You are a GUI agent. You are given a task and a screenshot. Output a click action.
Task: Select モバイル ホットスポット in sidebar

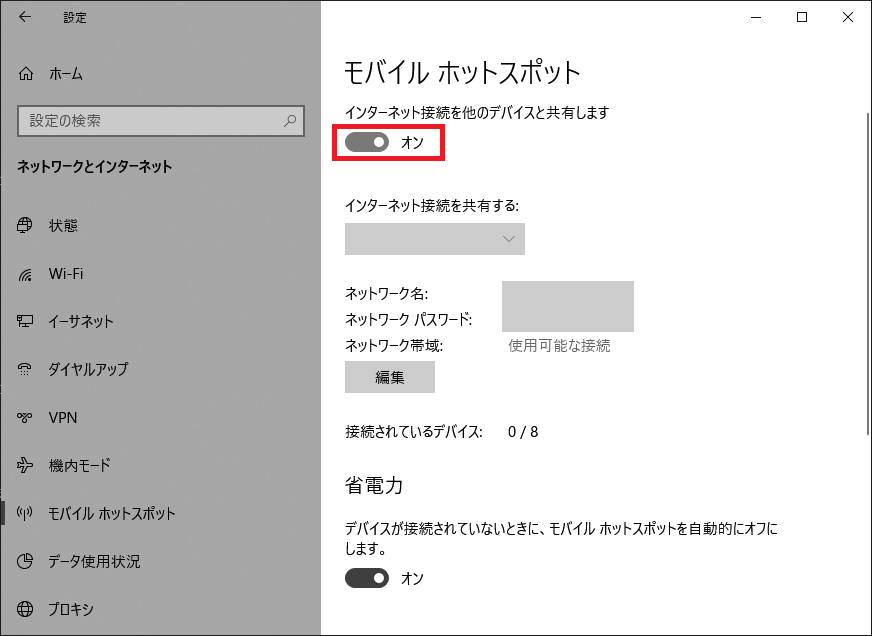coord(112,514)
